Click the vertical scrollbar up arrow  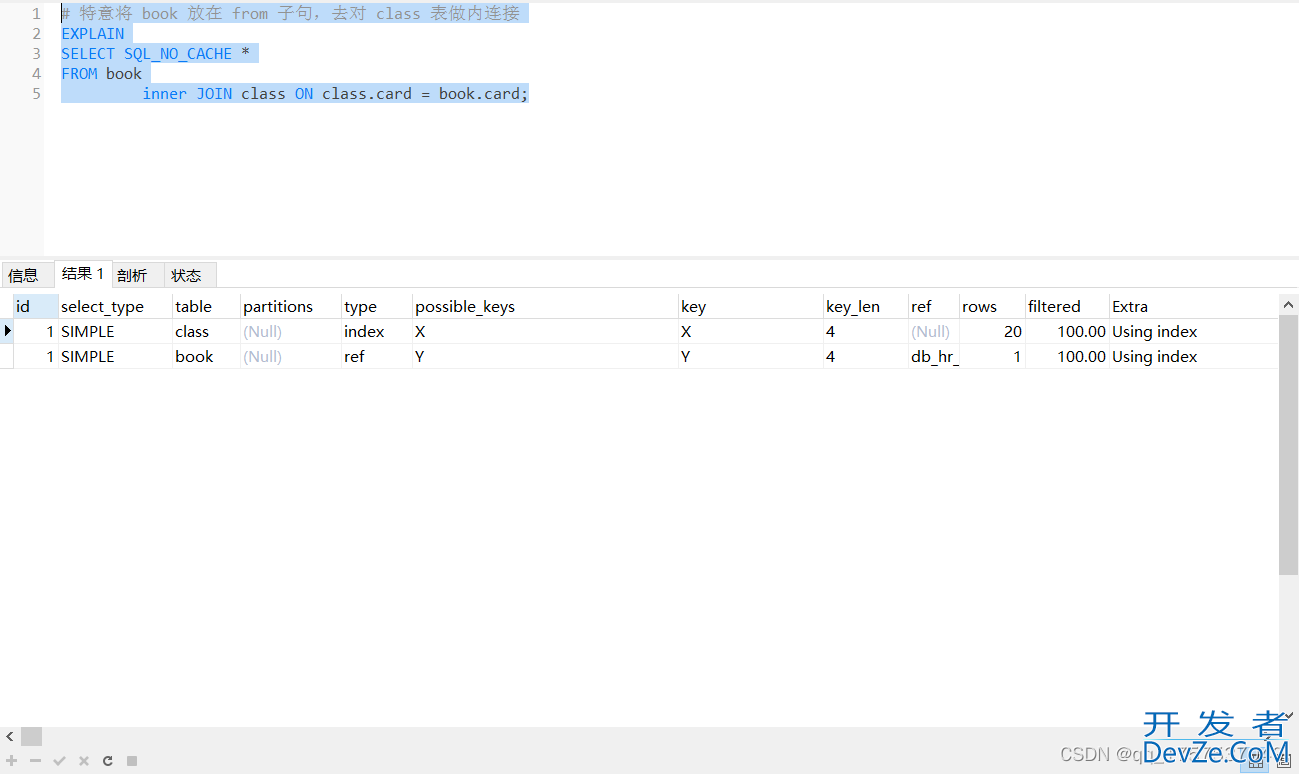click(x=1288, y=304)
